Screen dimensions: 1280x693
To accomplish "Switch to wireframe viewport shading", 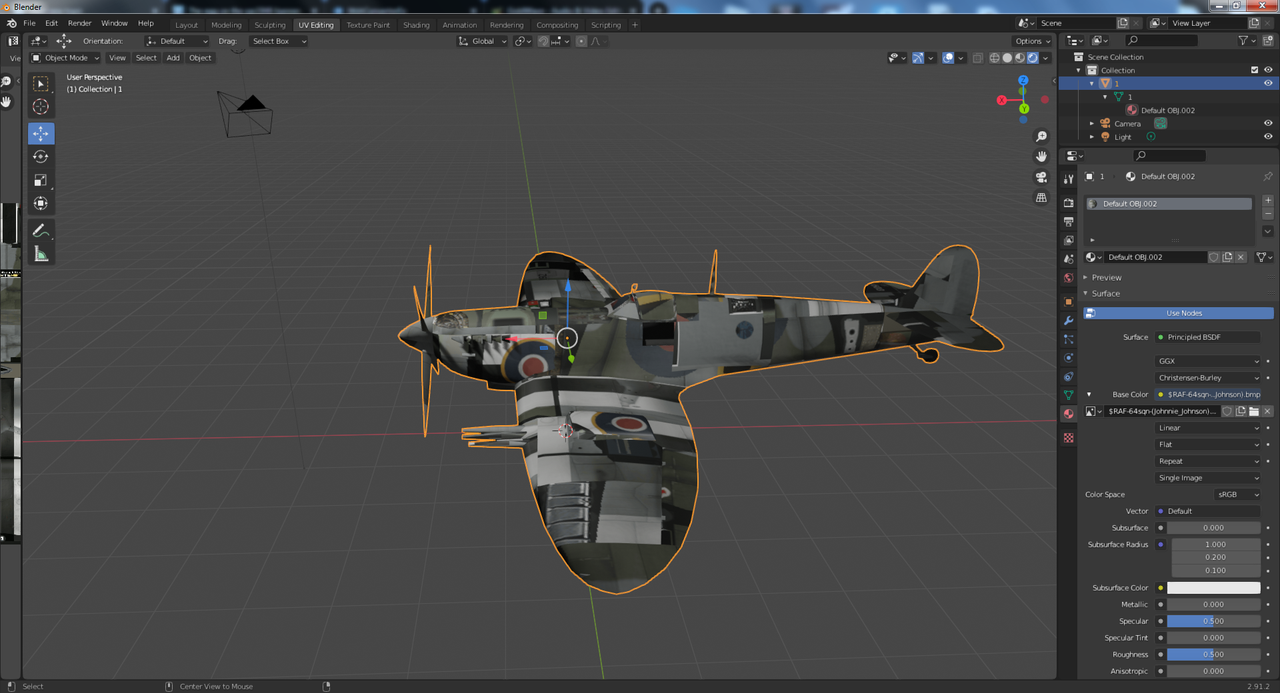I will click(x=994, y=58).
